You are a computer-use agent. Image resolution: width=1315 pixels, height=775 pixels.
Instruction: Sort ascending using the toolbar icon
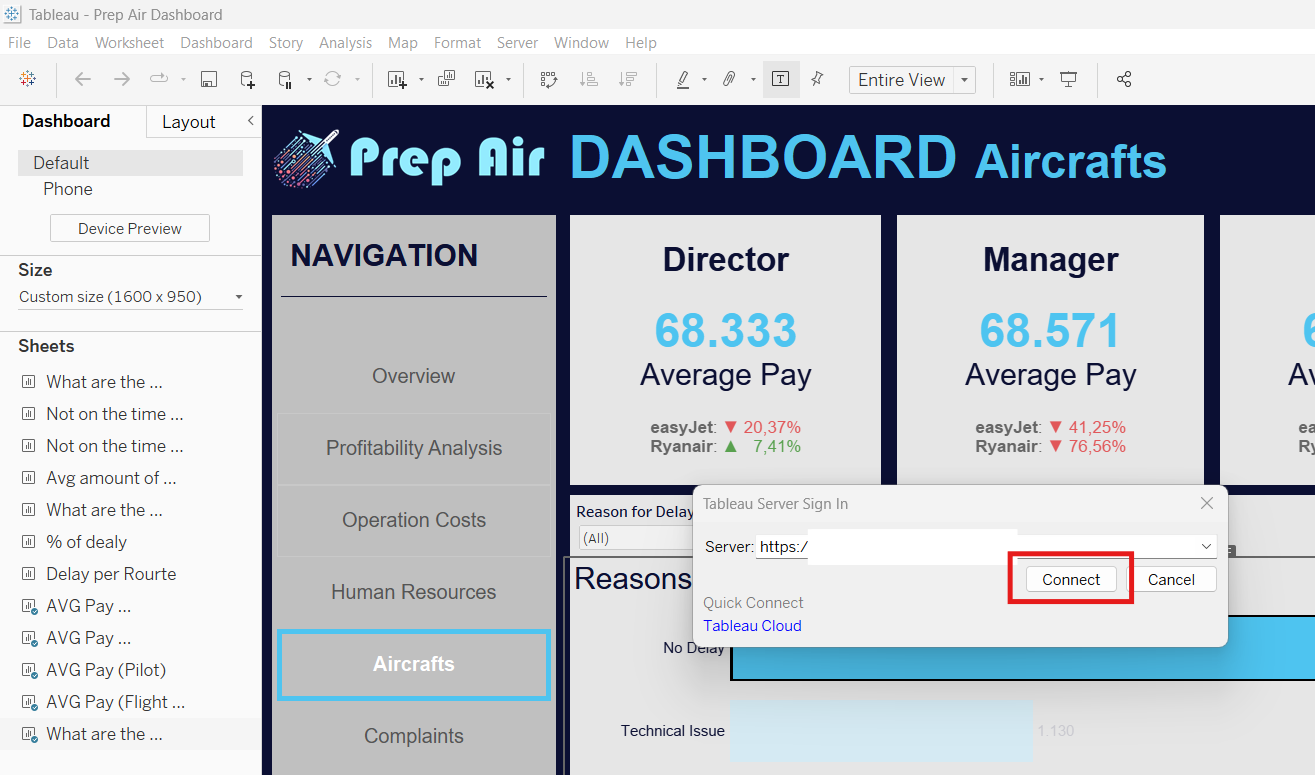[x=588, y=79]
